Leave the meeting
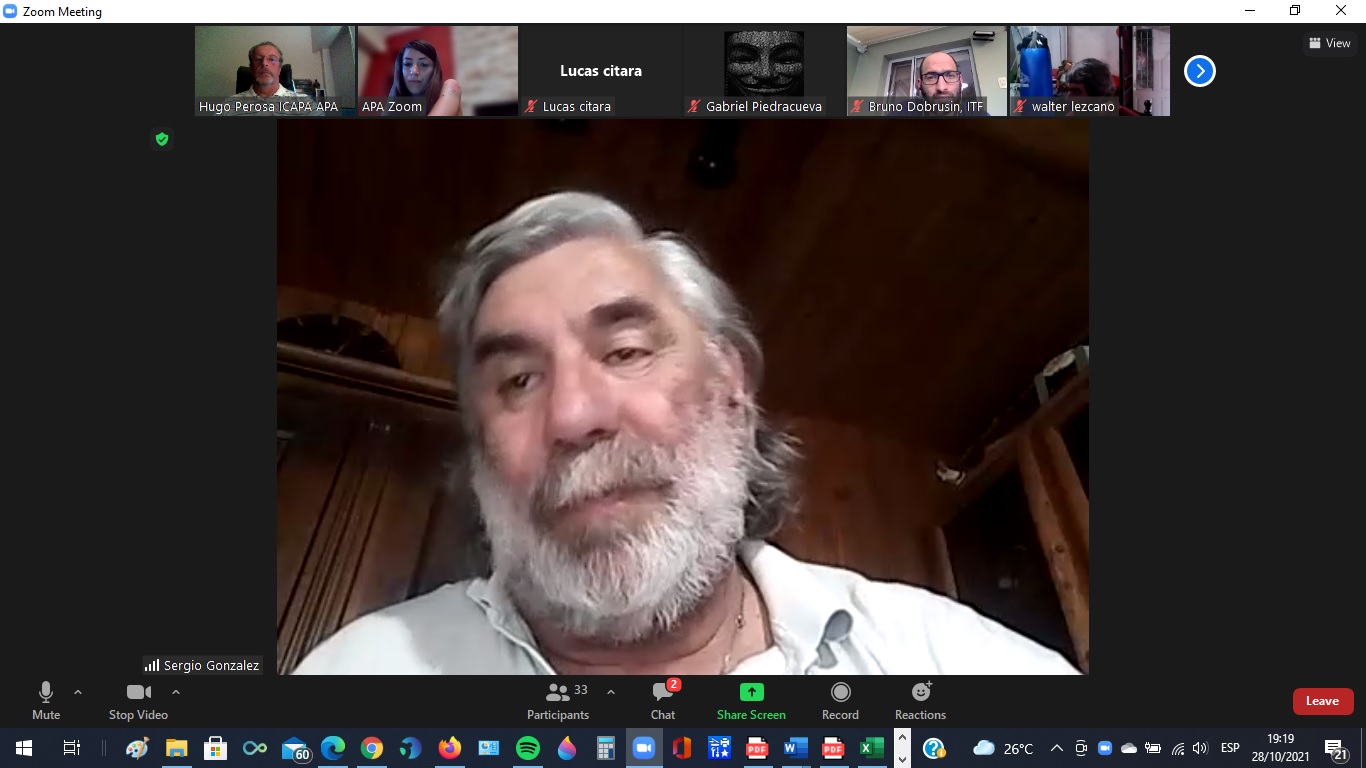 click(x=1322, y=701)
